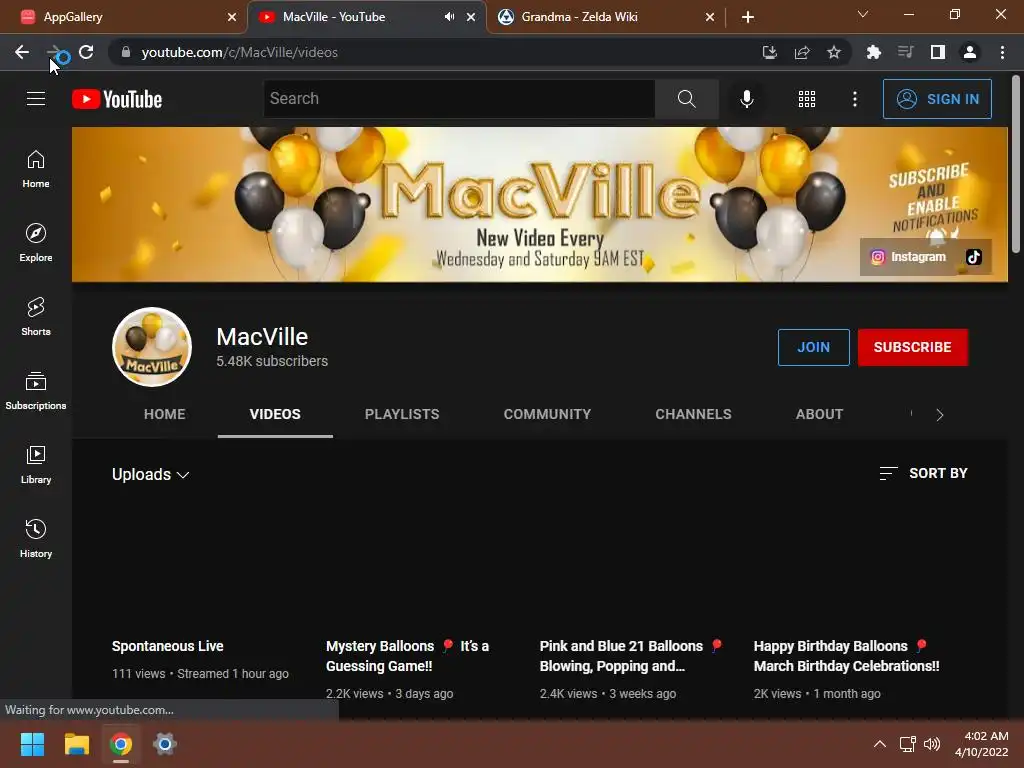
Task: Open the Mystery Balloons video title
Action: [x=408, y=656]
